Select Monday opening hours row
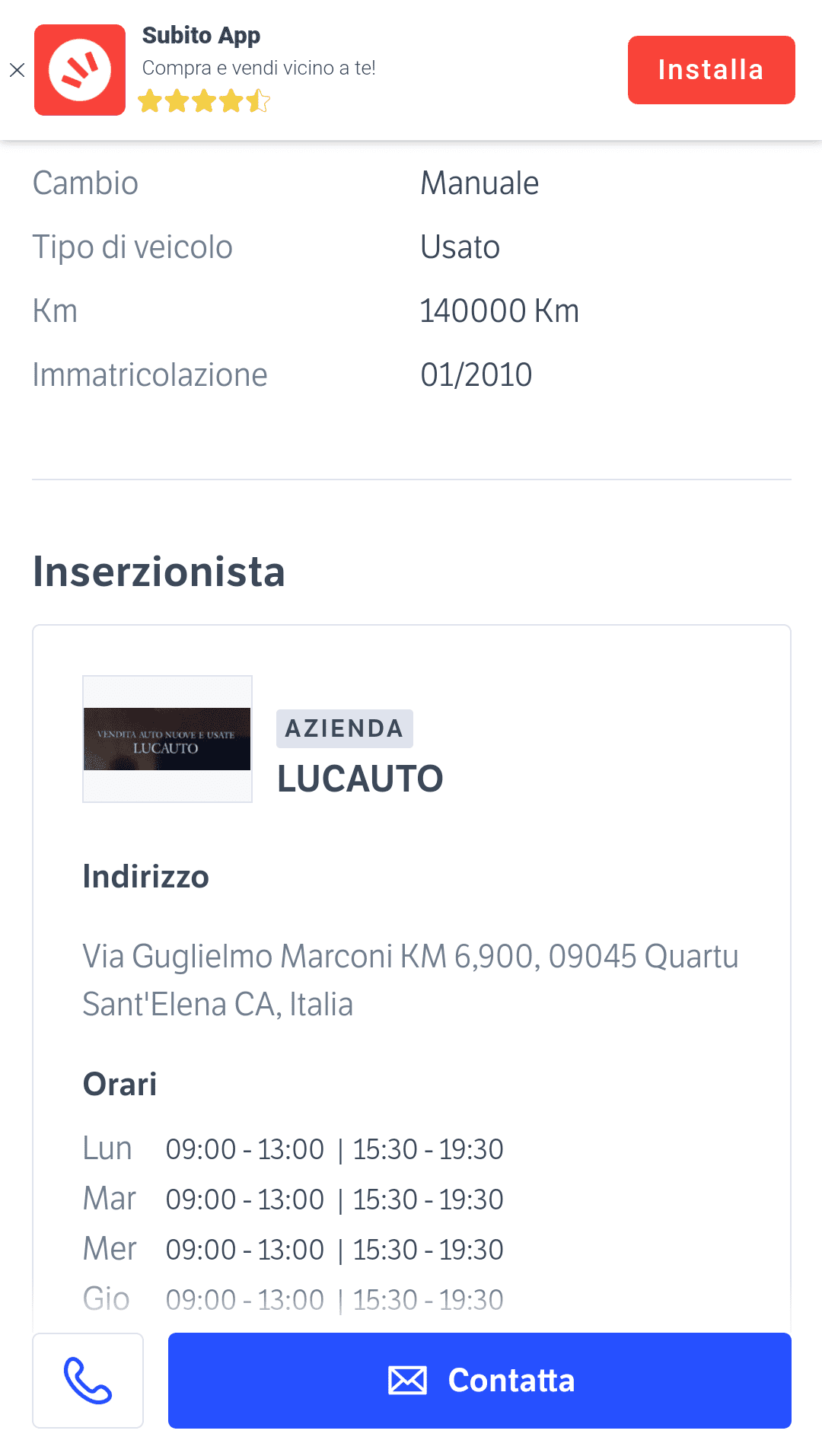 [x=293, y=1149]
